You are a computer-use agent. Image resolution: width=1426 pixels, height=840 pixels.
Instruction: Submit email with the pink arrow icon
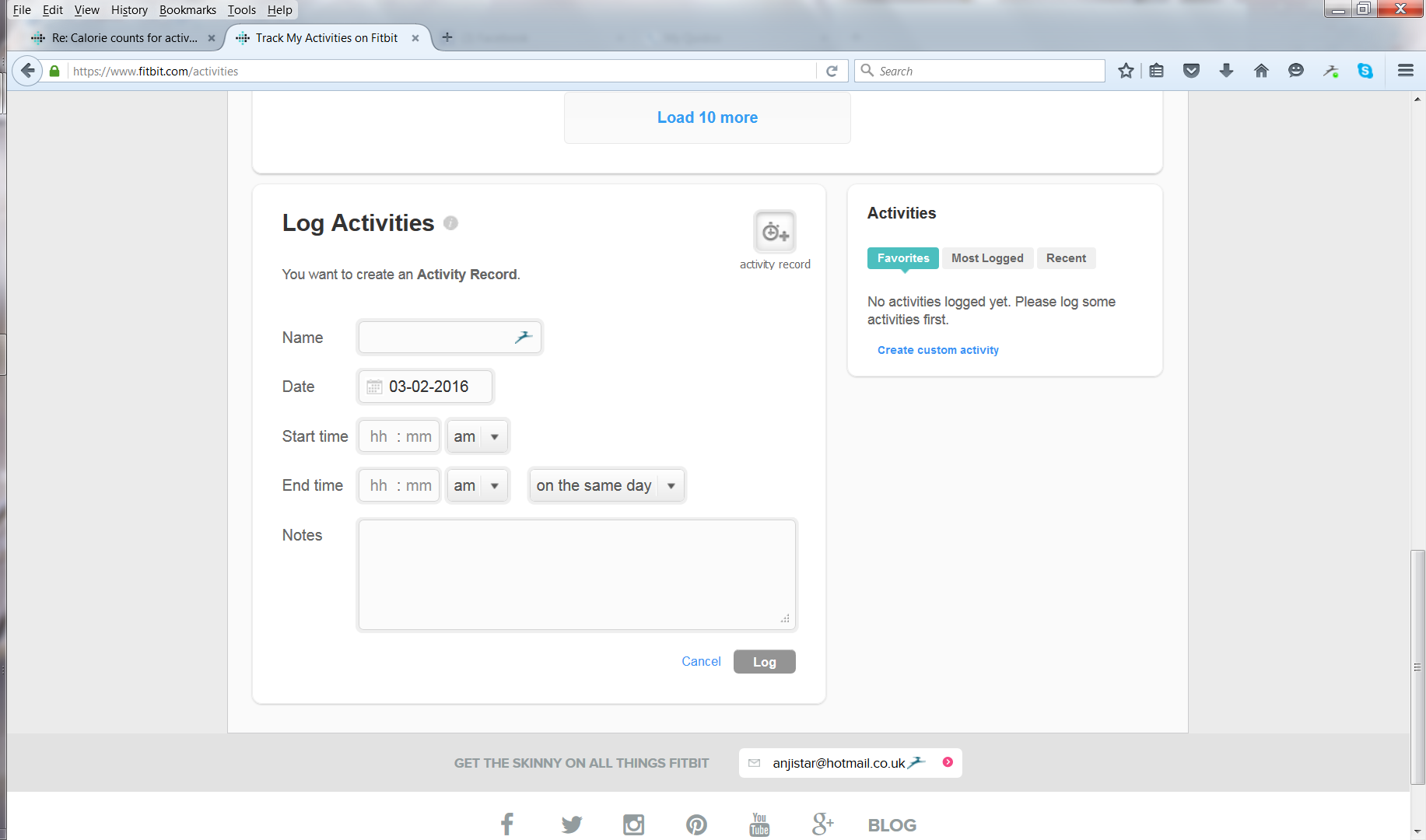[x=948, y=762]
